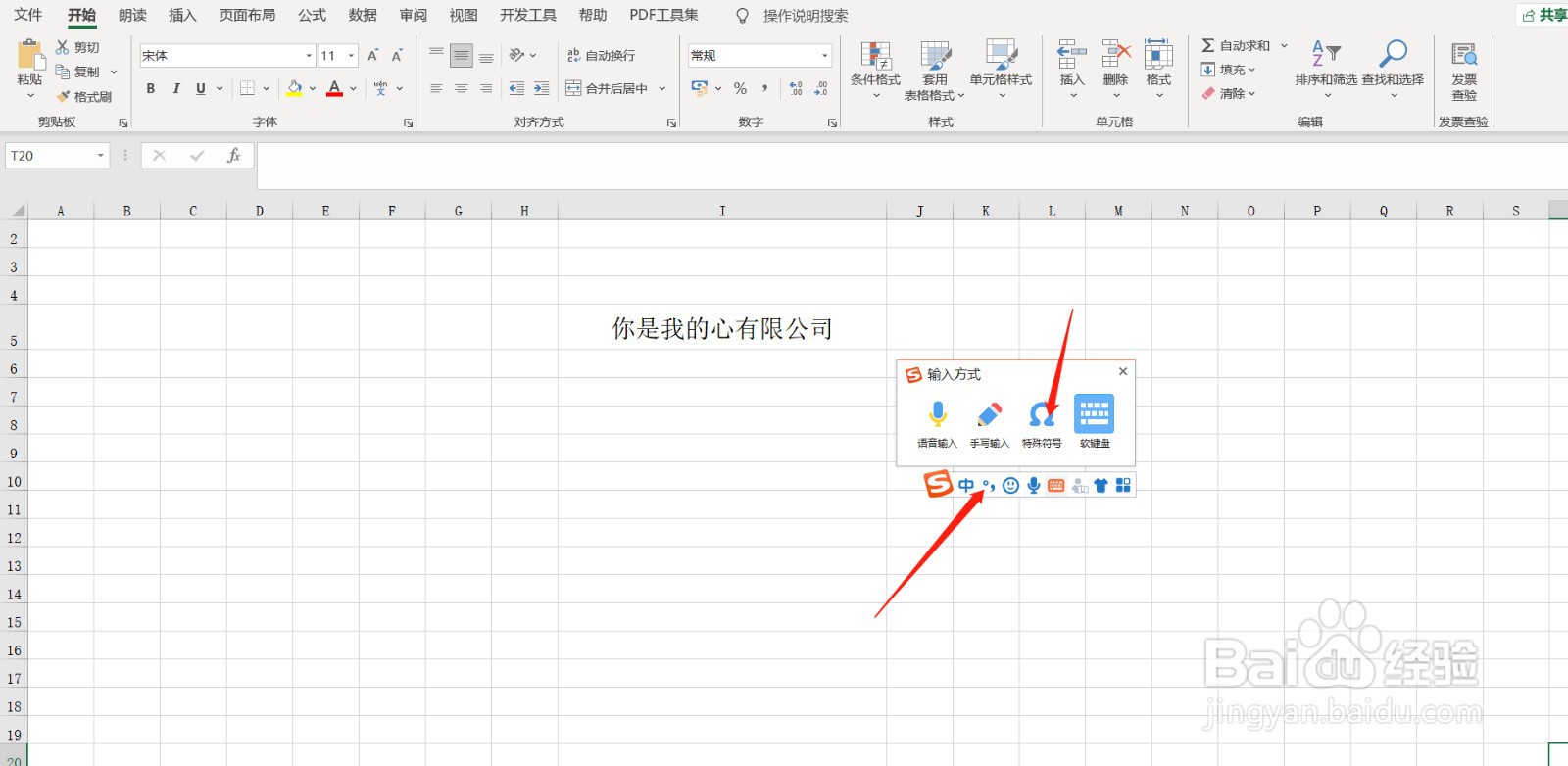Click the Name Box showing T20

click(57, 156)
